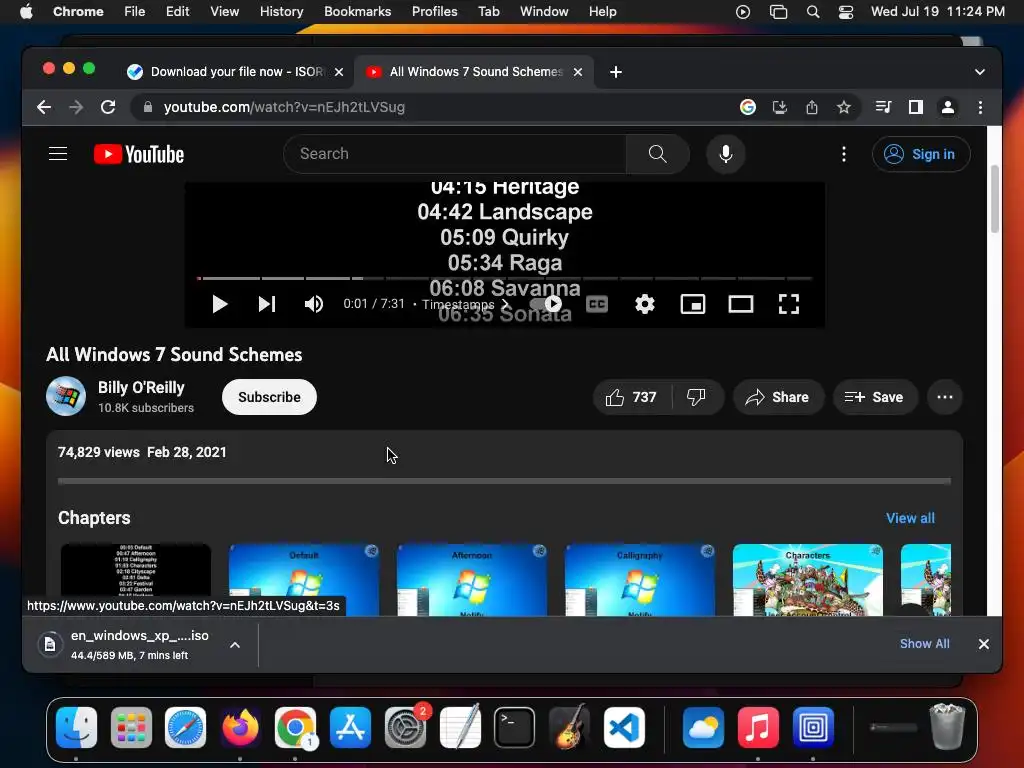Expand the tab search dropdown arrow

[980, 72]
